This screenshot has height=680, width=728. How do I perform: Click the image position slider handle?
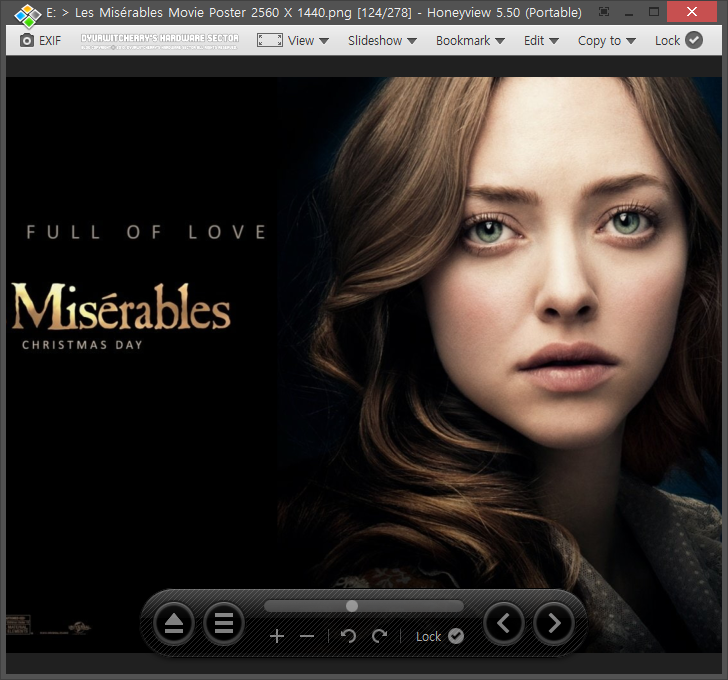[x=352, y=606]
